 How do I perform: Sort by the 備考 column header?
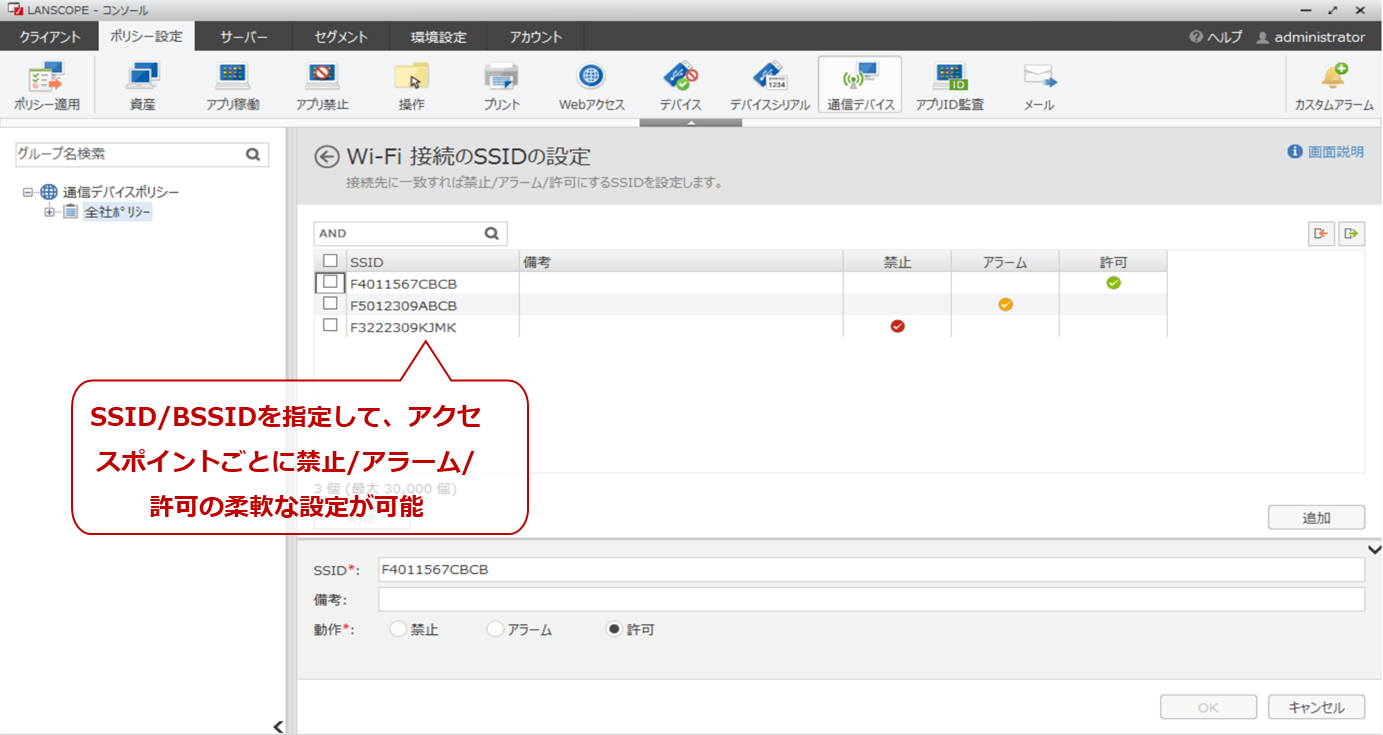click(x=681, y=262)
